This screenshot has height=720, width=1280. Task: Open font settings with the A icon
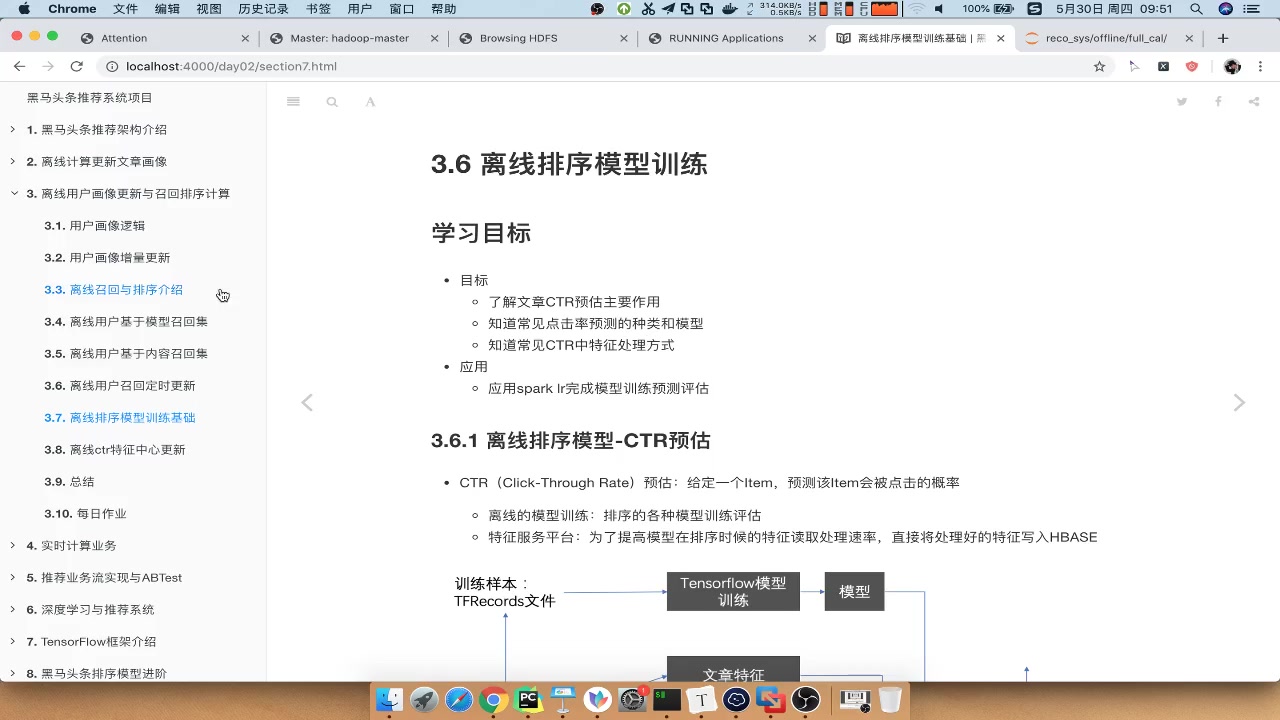click(370, 102)
